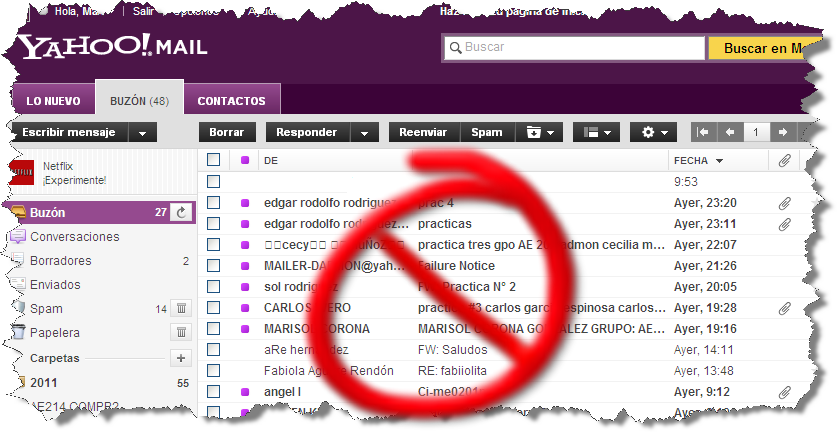The height and width of the screenshot is (432, 837).
Task: Click the Responder button
Action: (307, 132)
